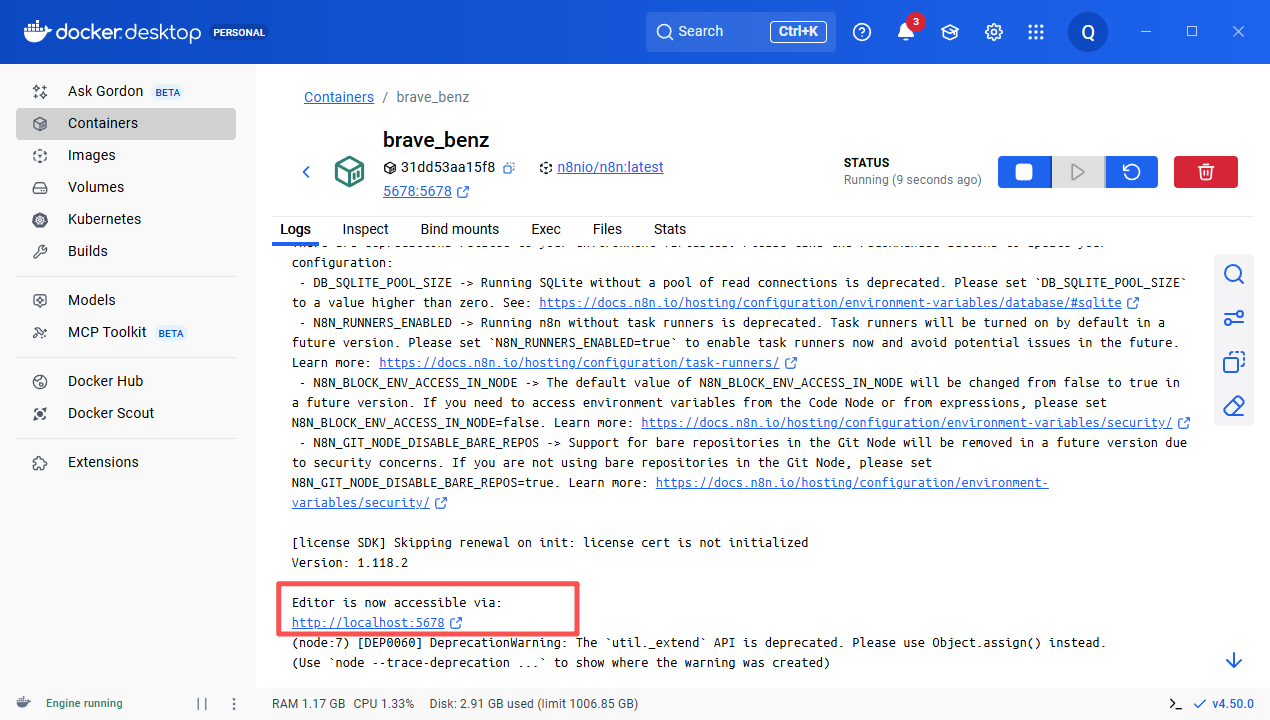Viewport: 1270px width, 720px height.
Task: Open the help question-mark icon
Action: (x=862, y=32)
